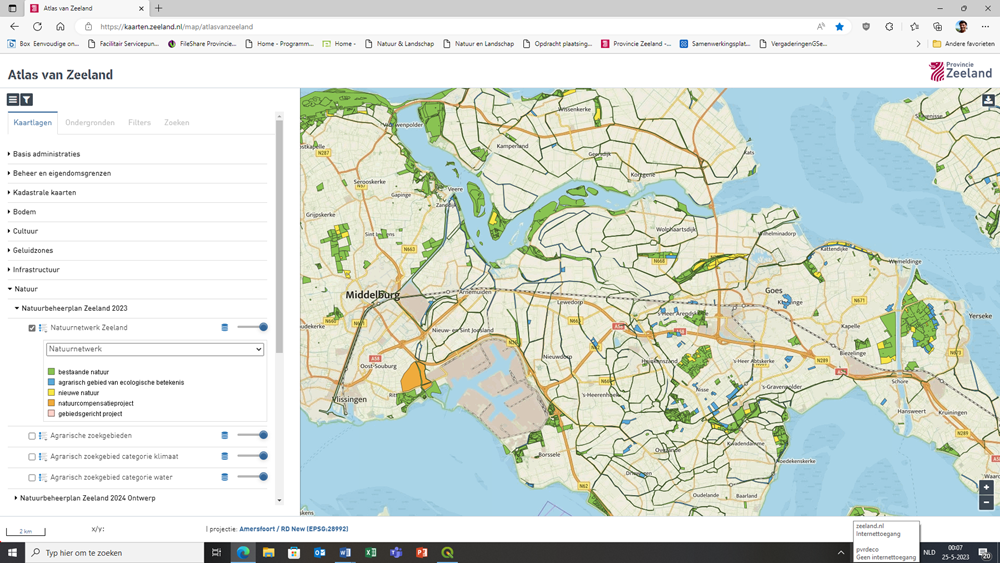Image resolution: width=1000 pixels, height=563 pixels.
Task: Click the Provincie Zeeland logo
Action: click(960, 71)
